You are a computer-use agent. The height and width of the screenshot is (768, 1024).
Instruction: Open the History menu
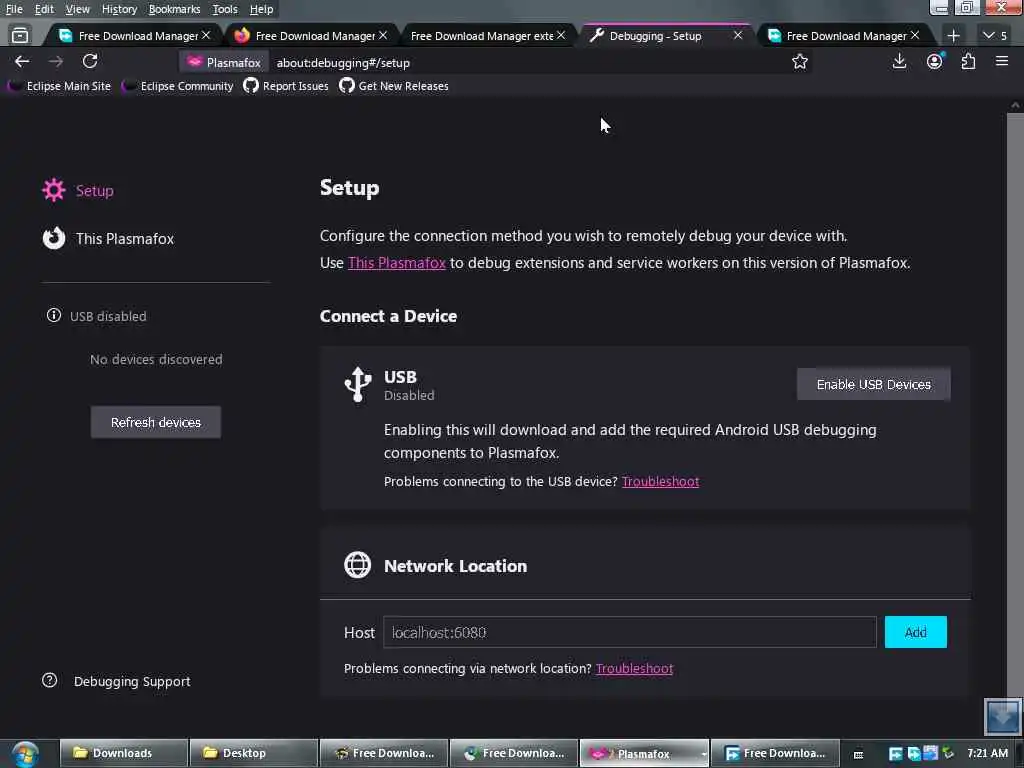point(119,9)
